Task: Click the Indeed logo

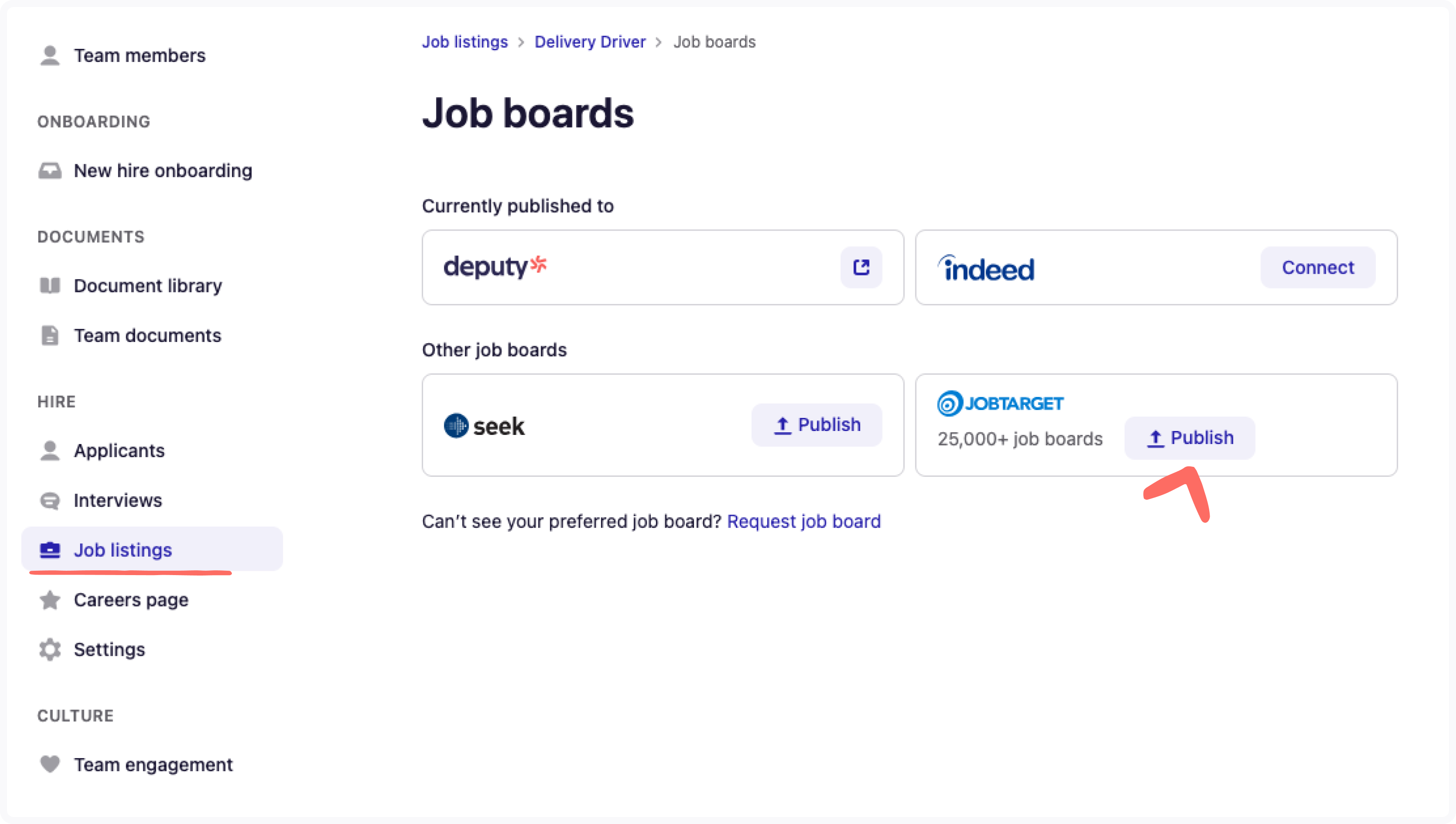Action: 986,268
